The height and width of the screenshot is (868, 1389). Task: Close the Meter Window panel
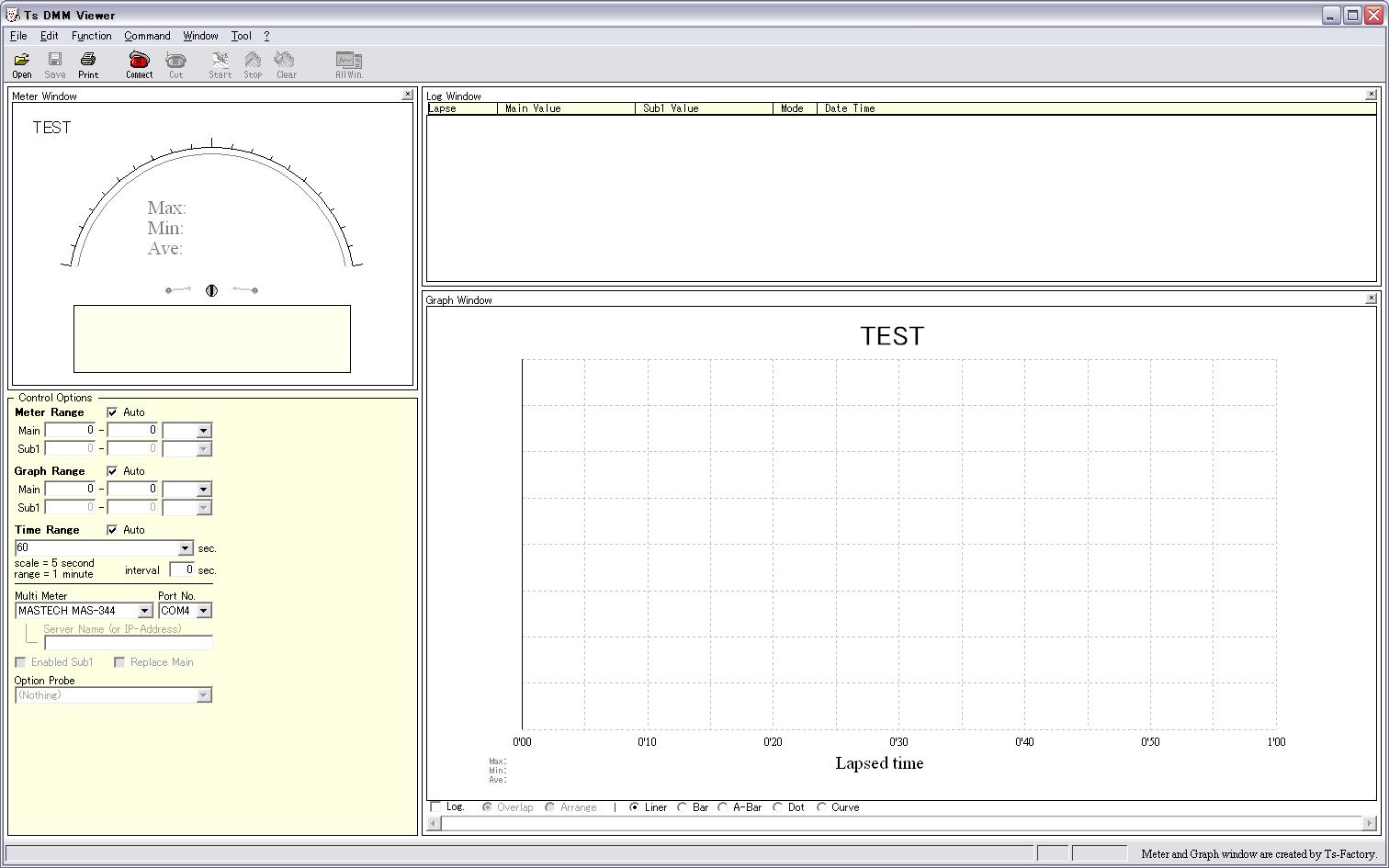click(x=408, y=95)
